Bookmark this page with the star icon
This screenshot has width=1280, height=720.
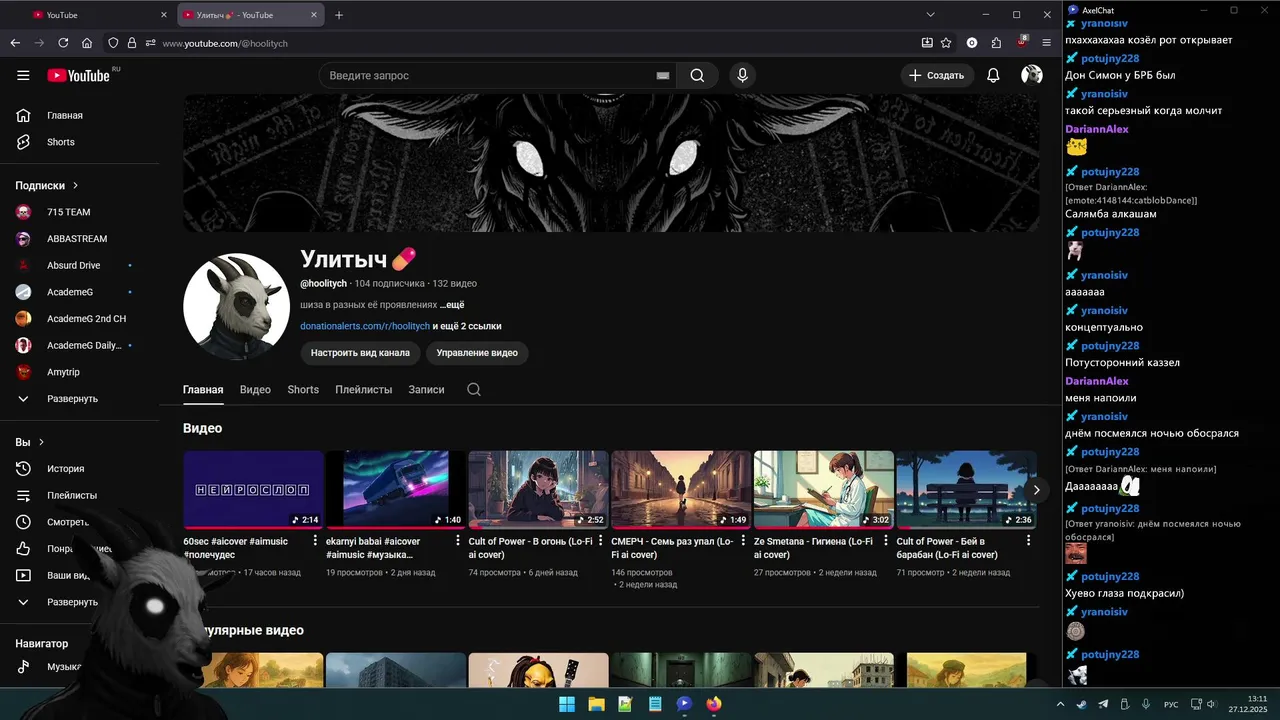pos(946,43)
